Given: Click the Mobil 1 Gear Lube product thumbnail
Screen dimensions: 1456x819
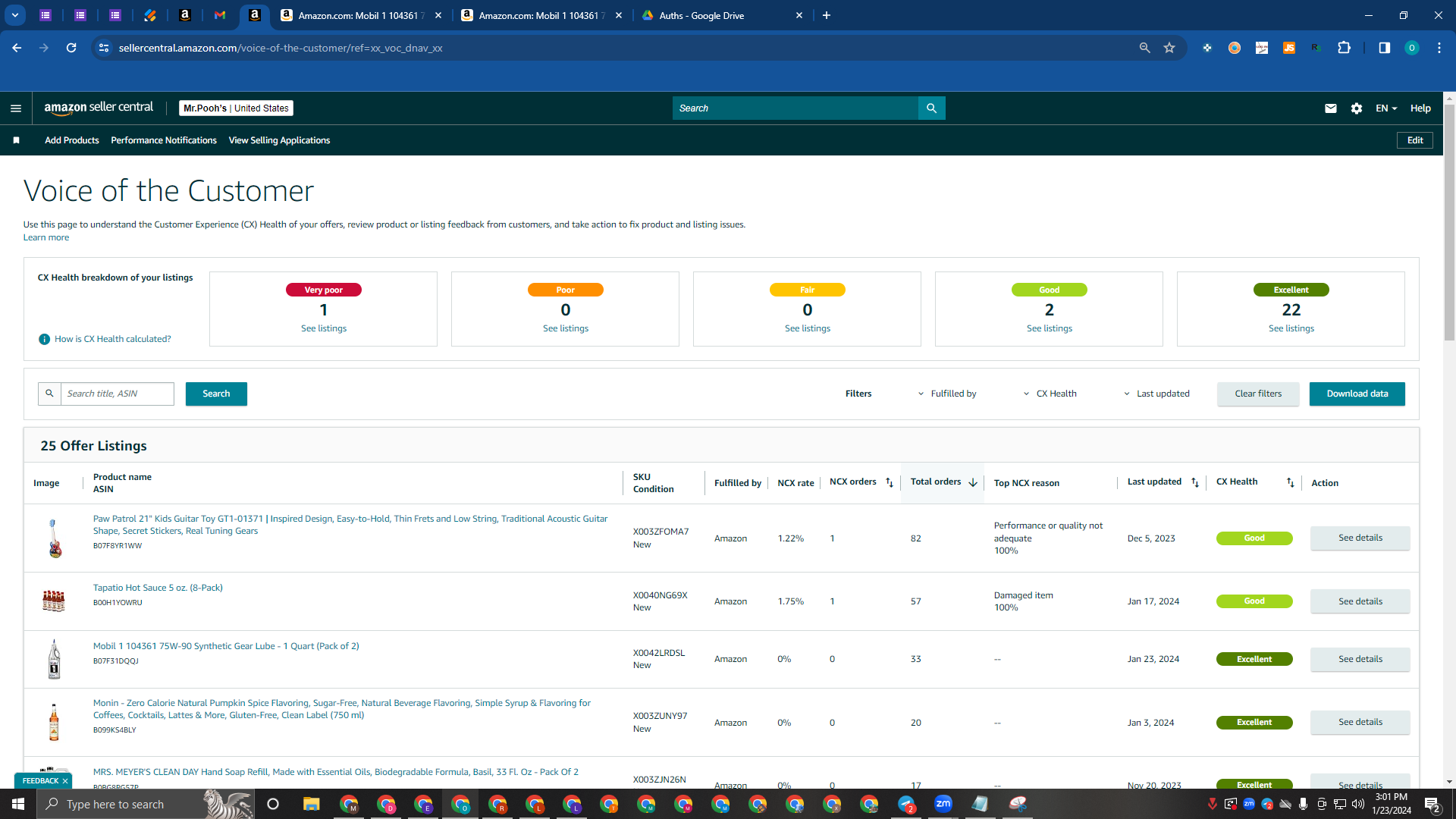Looking at the screenshot, I should pyautogui.click(x=54, y=659).
